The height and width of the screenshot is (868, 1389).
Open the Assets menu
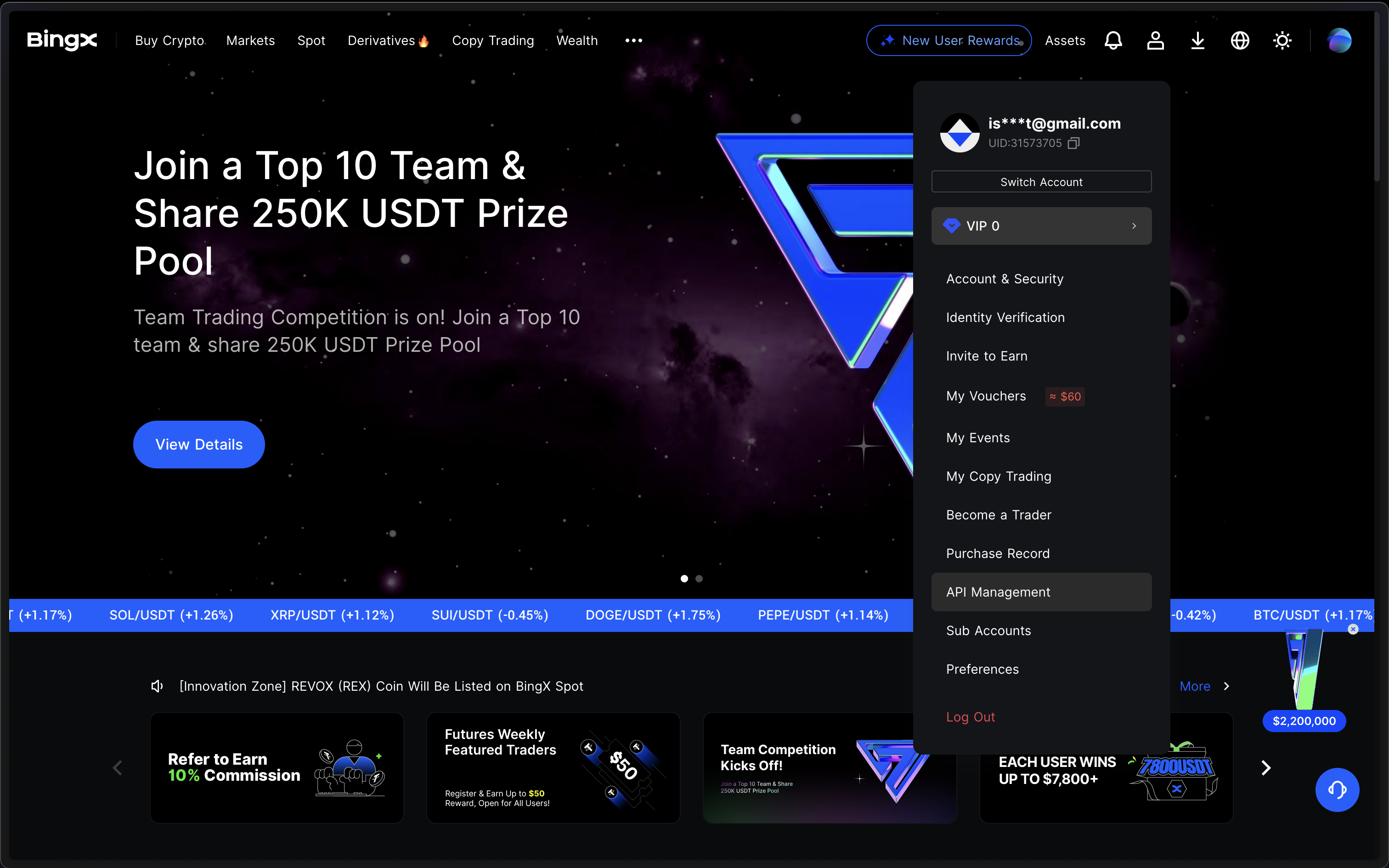(1065, 40)
